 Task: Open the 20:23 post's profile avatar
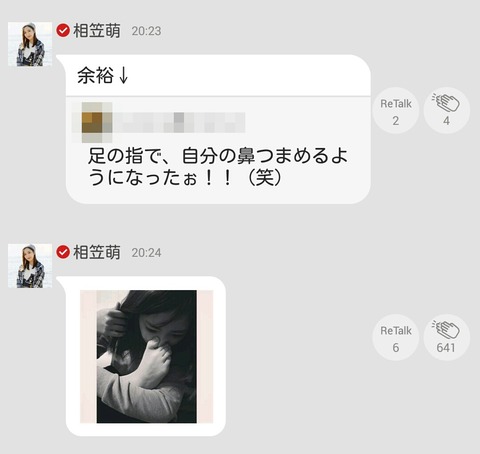coord(30,44)
